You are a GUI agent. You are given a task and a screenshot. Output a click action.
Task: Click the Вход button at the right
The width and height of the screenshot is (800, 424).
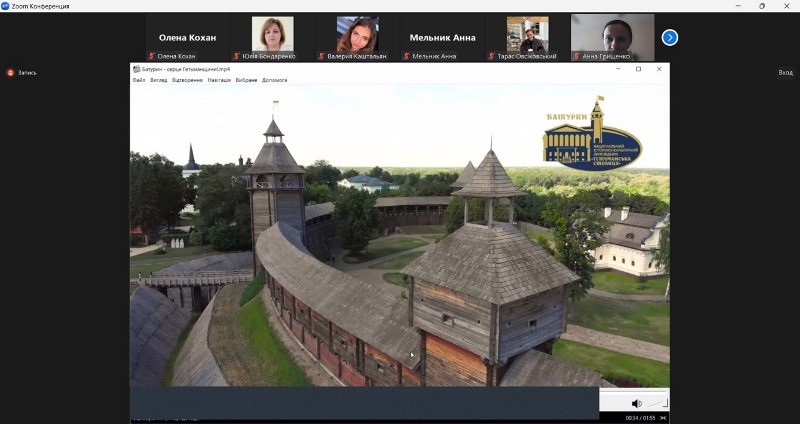point(785,72)
